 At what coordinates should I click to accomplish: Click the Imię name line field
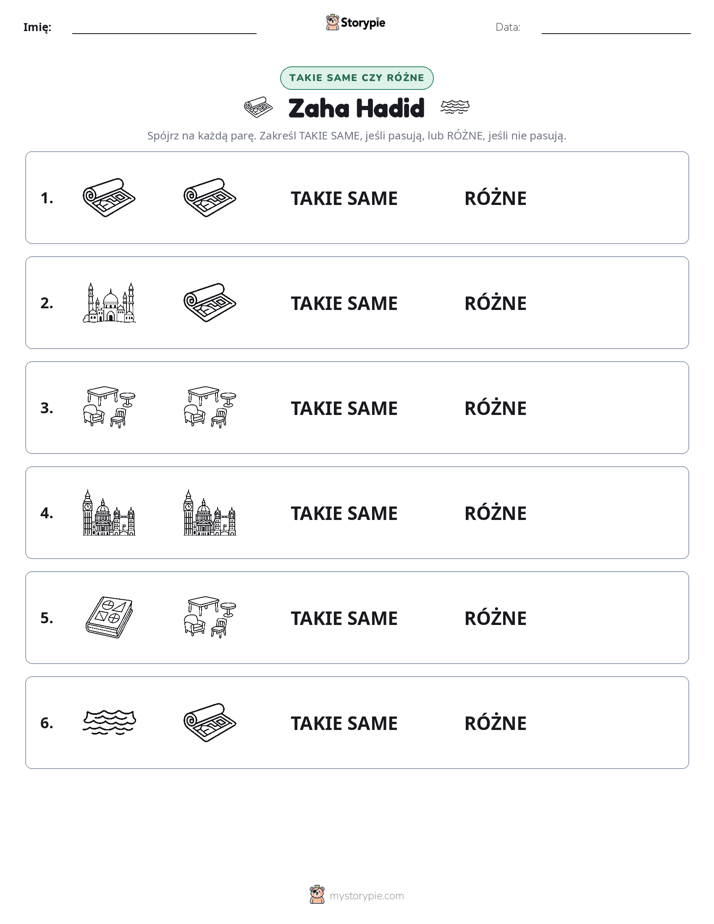pos(164,27)
